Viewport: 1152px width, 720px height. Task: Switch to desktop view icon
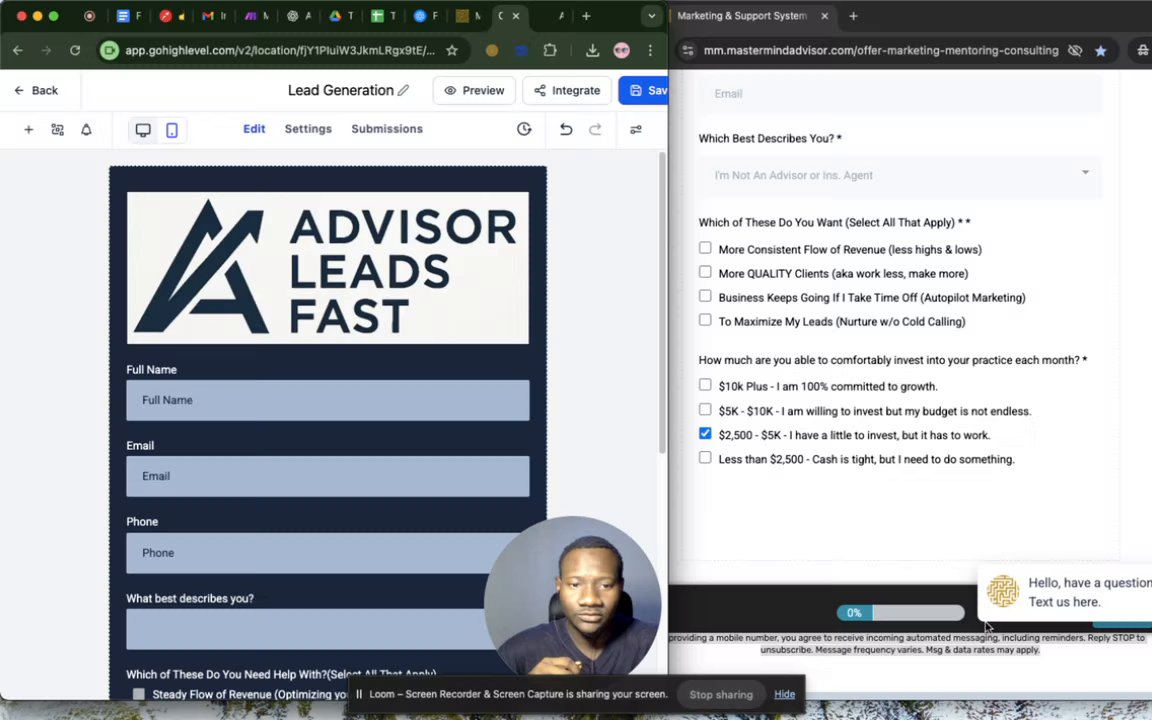pyautogui.click(x=143, y=130)
